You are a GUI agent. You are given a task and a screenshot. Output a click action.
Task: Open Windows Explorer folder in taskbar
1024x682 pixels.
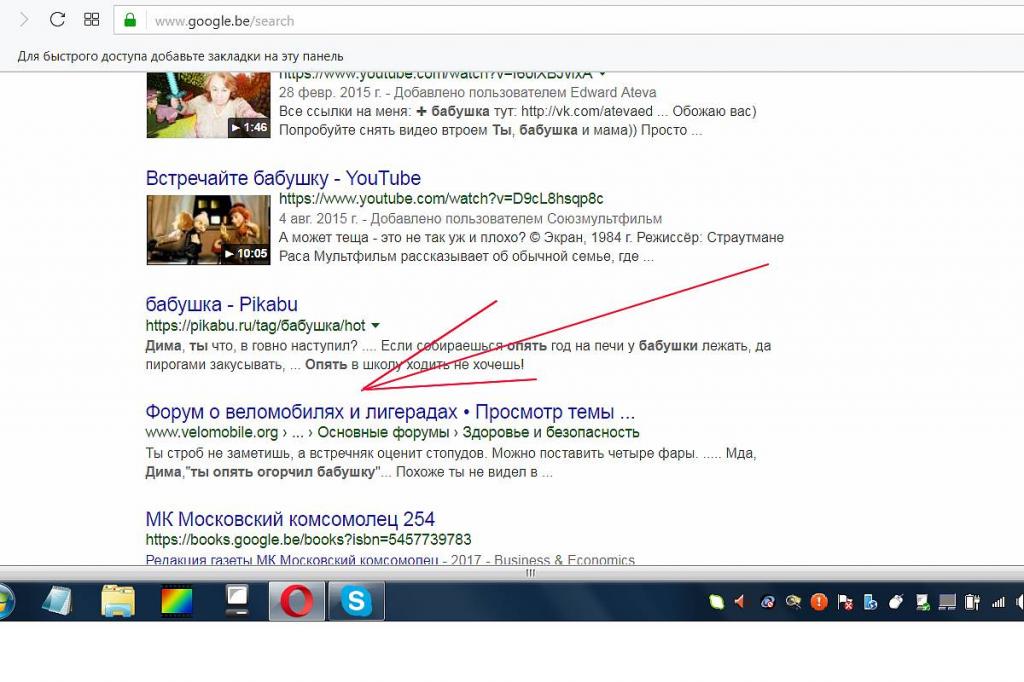118,601
